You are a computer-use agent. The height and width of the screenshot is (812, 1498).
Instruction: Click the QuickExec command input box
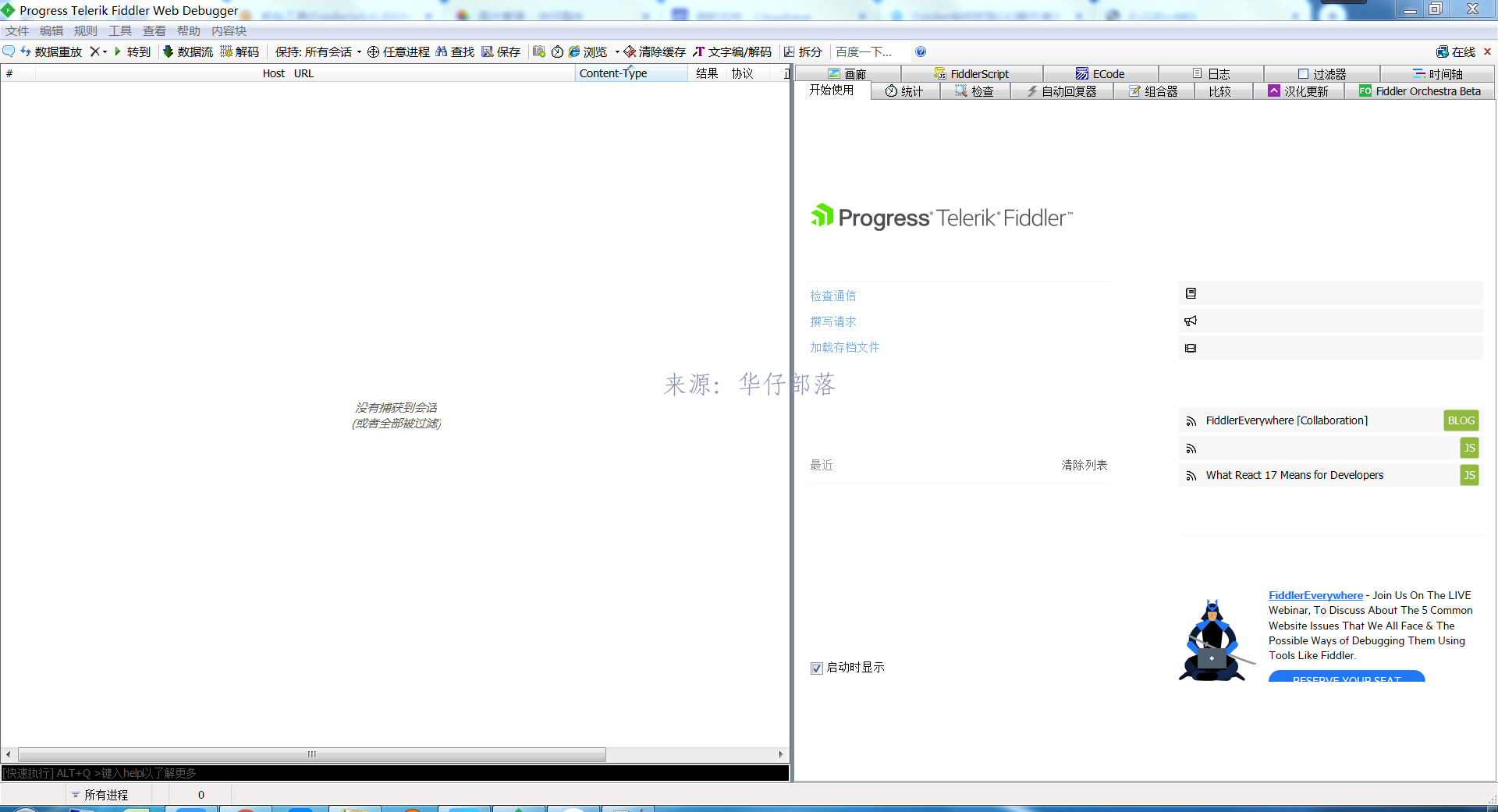point(395,773)
